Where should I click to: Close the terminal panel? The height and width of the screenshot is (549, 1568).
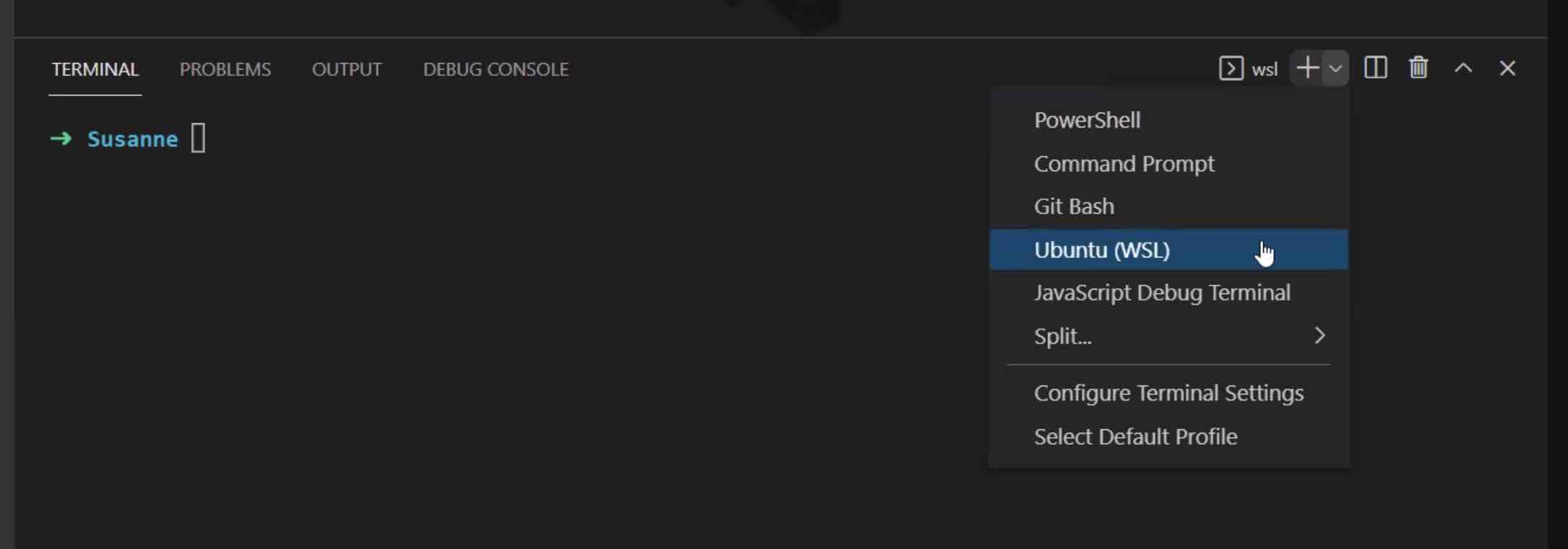[1507, 69]
